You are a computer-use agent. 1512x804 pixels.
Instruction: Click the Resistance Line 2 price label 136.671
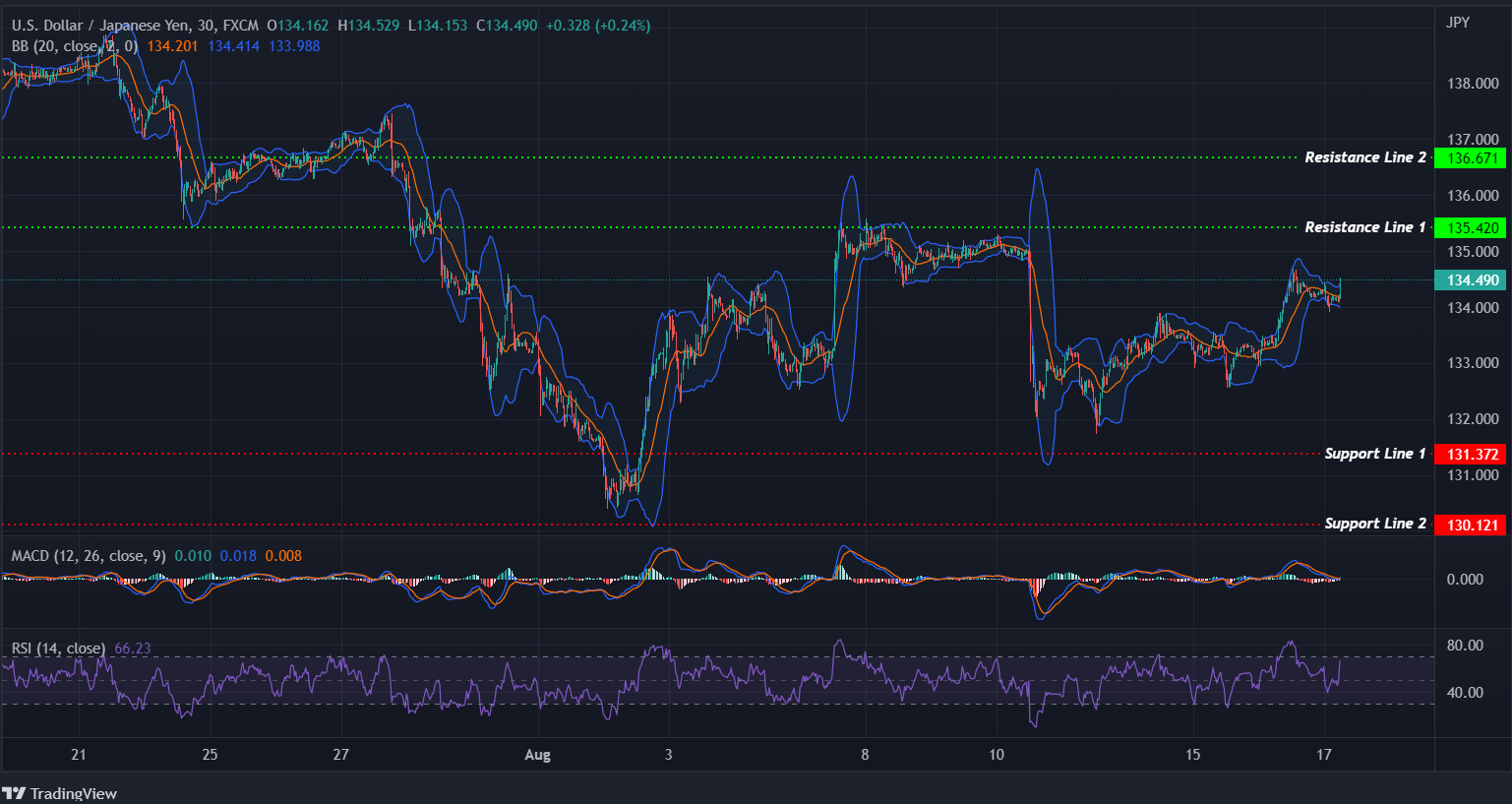(1471, 157)
